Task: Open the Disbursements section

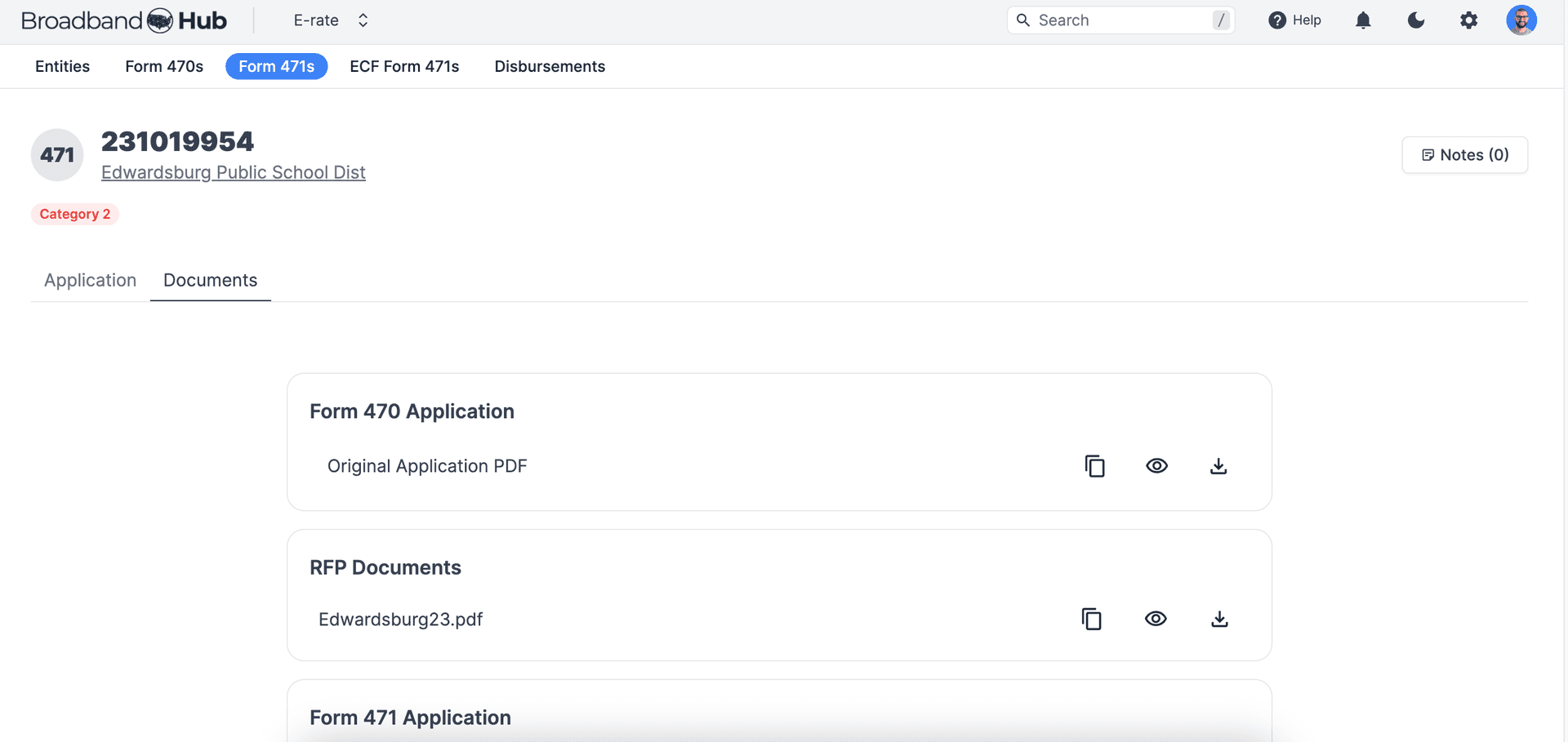Action: click(x=549, y=66)
